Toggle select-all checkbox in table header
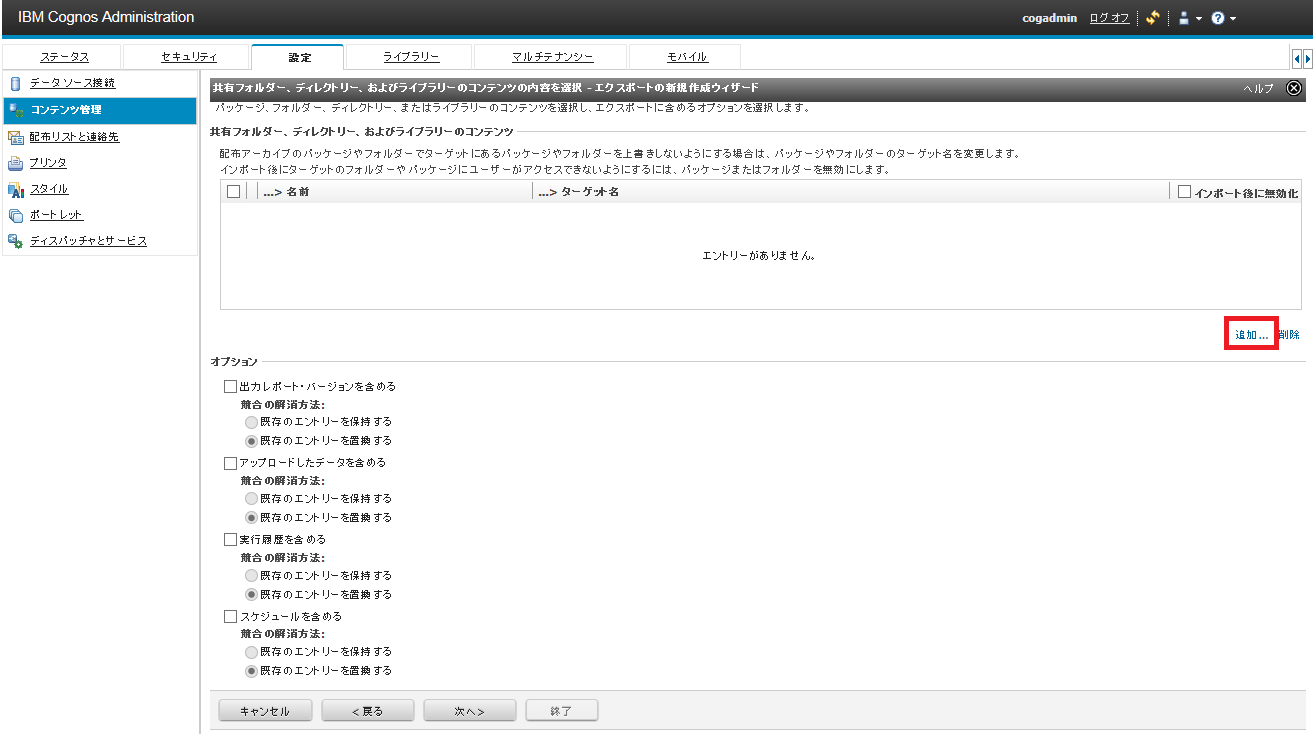 pyautogui.click(x=234, y=192)
